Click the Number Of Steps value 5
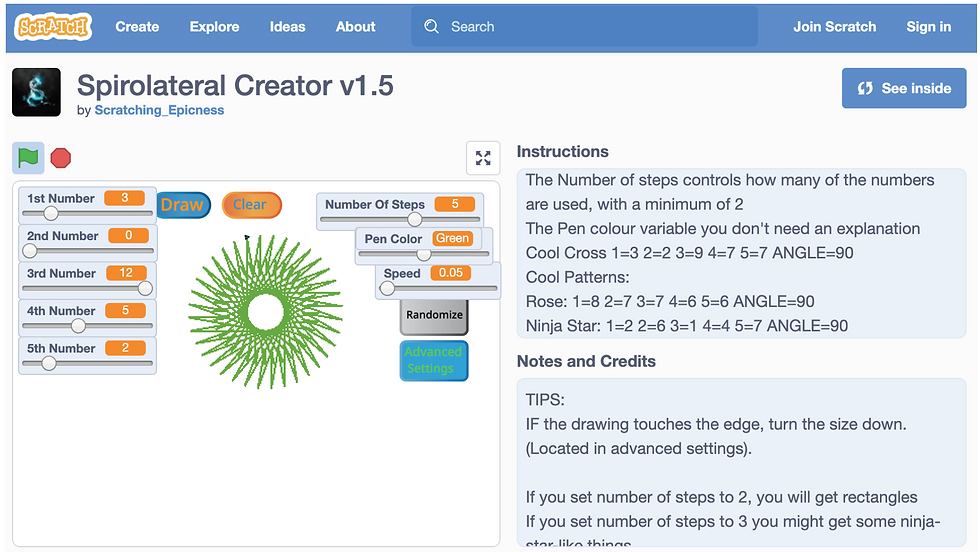 pos(455,204)
